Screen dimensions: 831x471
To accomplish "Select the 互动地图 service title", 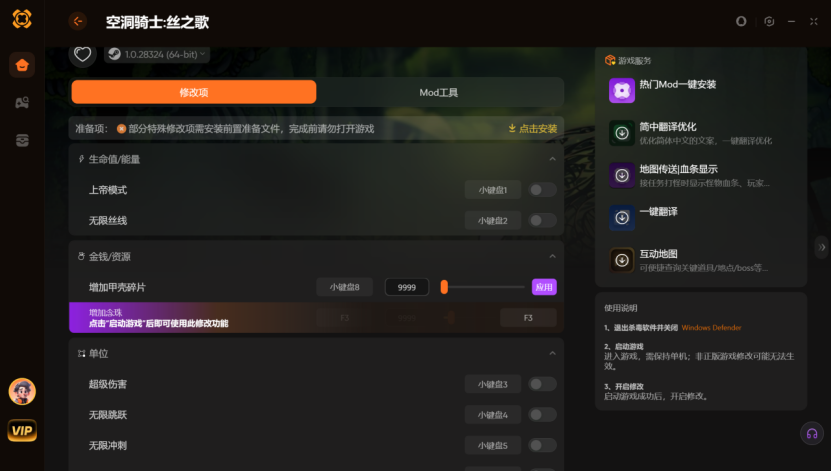I will 658,254.
